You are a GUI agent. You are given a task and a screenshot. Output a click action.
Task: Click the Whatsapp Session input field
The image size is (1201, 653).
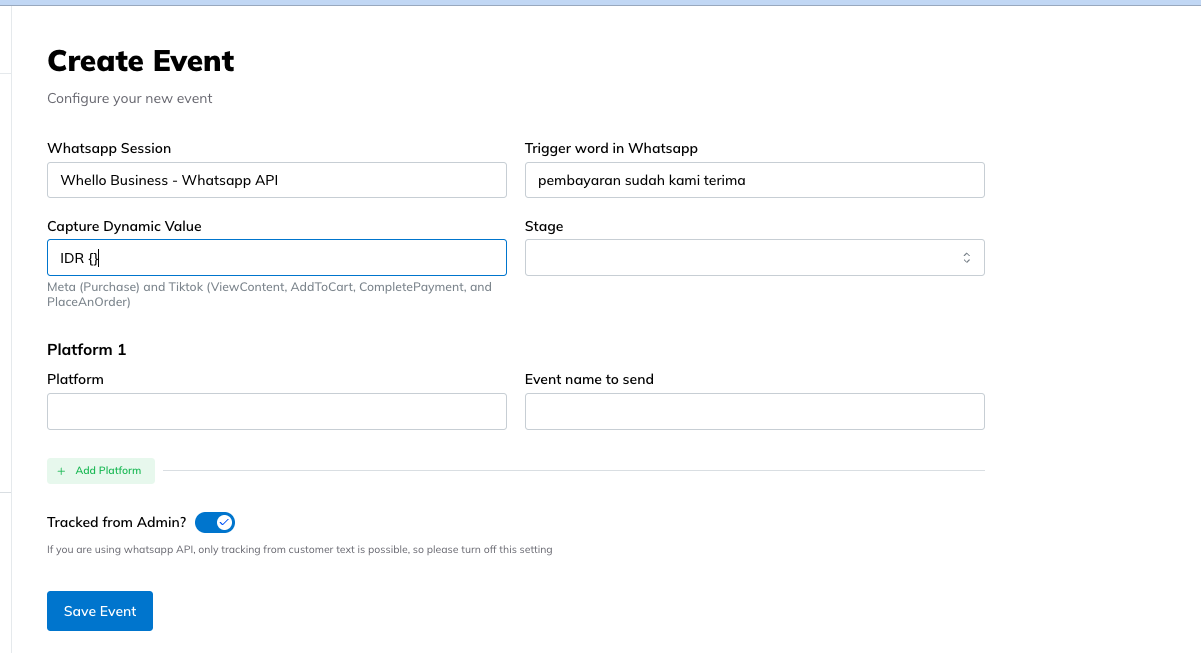pyautogui.click(x=276, y=180)
